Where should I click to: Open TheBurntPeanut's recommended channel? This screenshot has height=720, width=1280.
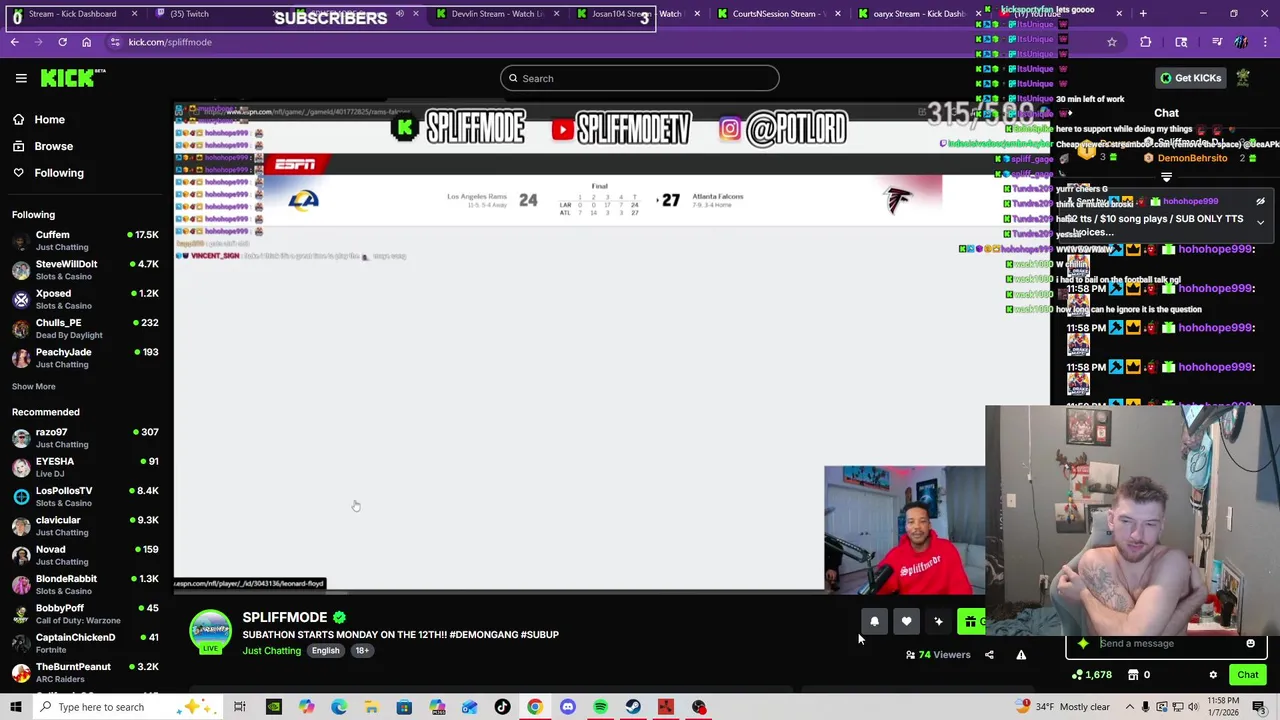click(x=86, y=672)
